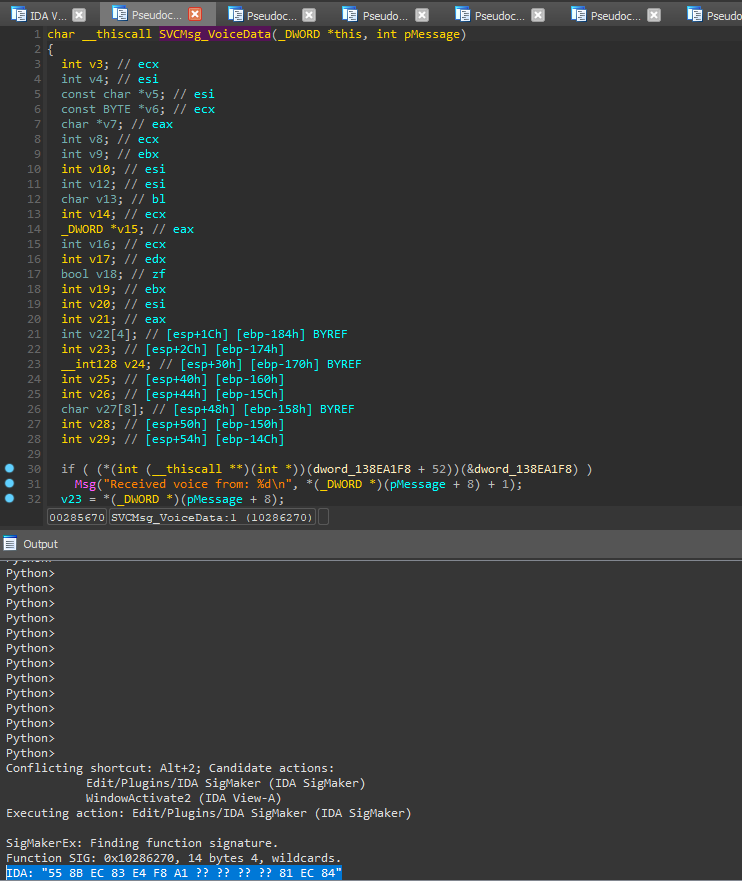Image resolution: width=742 pixels, height=881 pixels.
Task: Select the "int v29" declaration
Action: coord(172,439)
